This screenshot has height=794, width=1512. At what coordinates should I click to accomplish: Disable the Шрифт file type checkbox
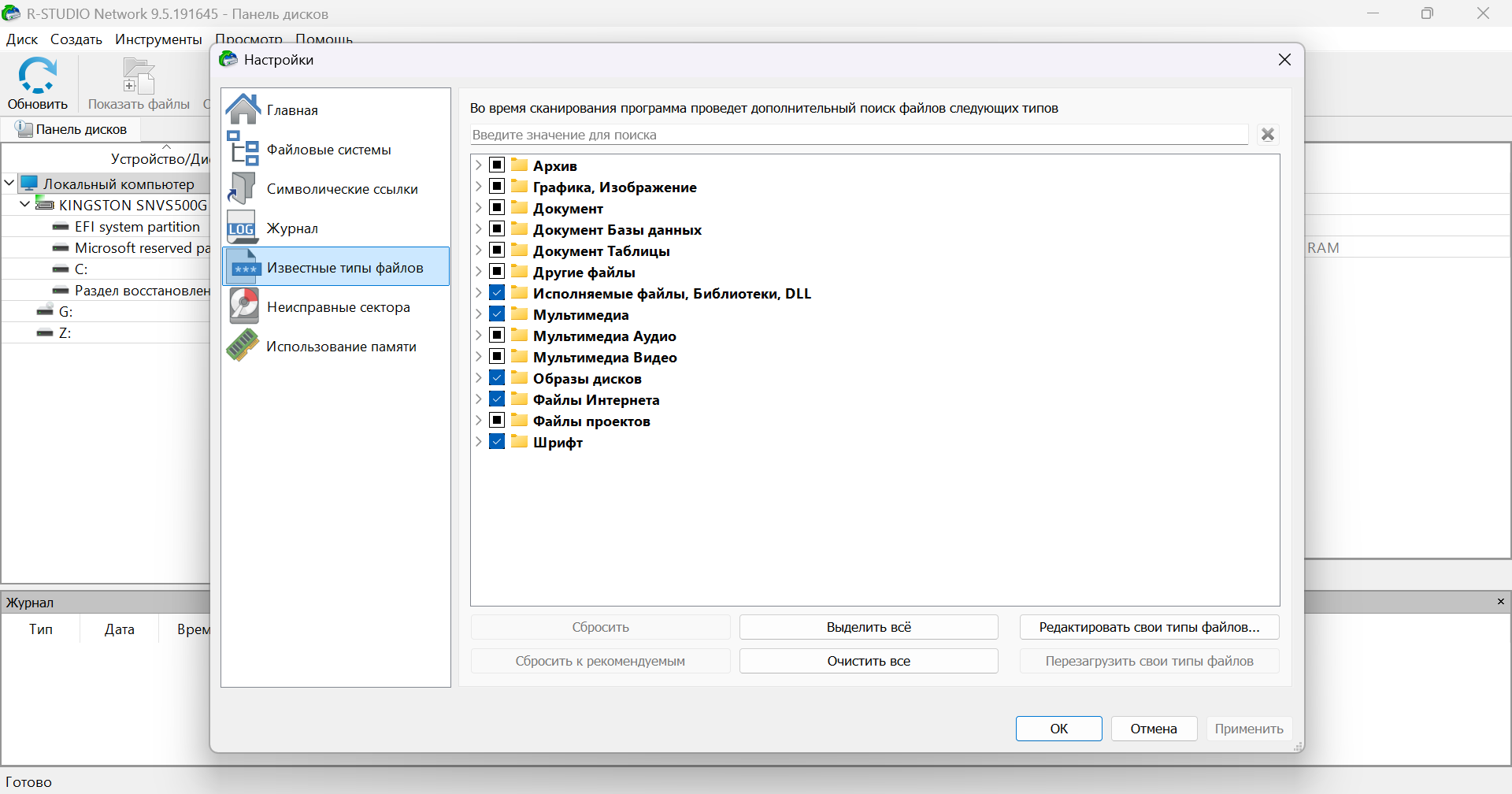(497, 442)
